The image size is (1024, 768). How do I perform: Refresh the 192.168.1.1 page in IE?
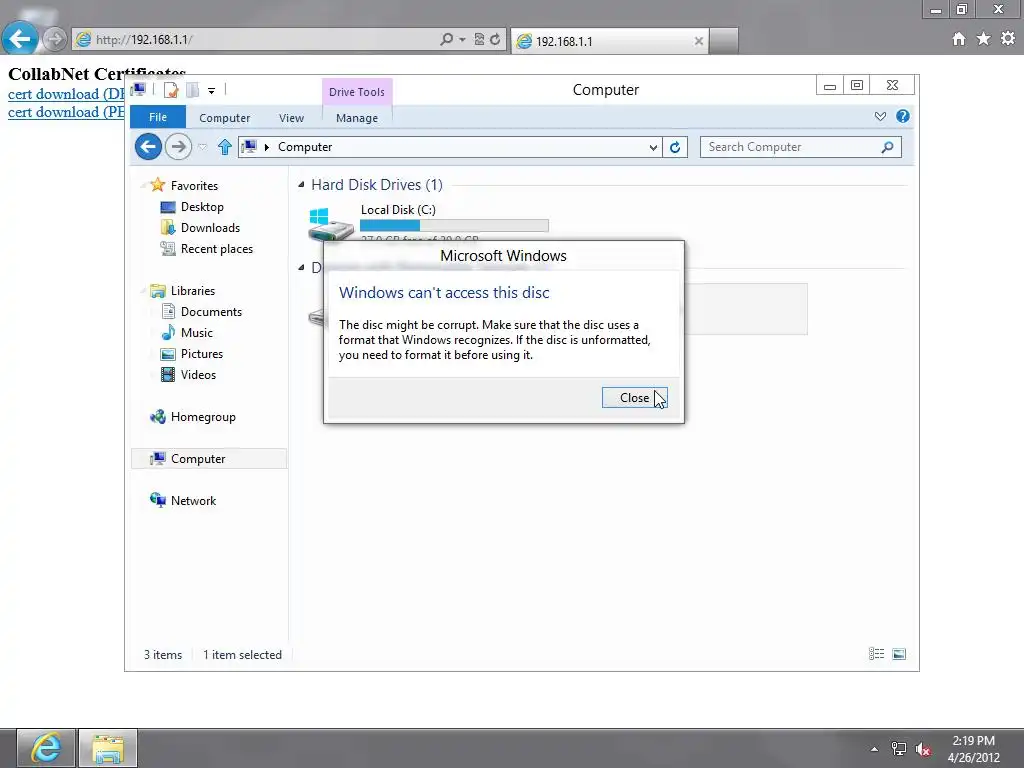495,39
